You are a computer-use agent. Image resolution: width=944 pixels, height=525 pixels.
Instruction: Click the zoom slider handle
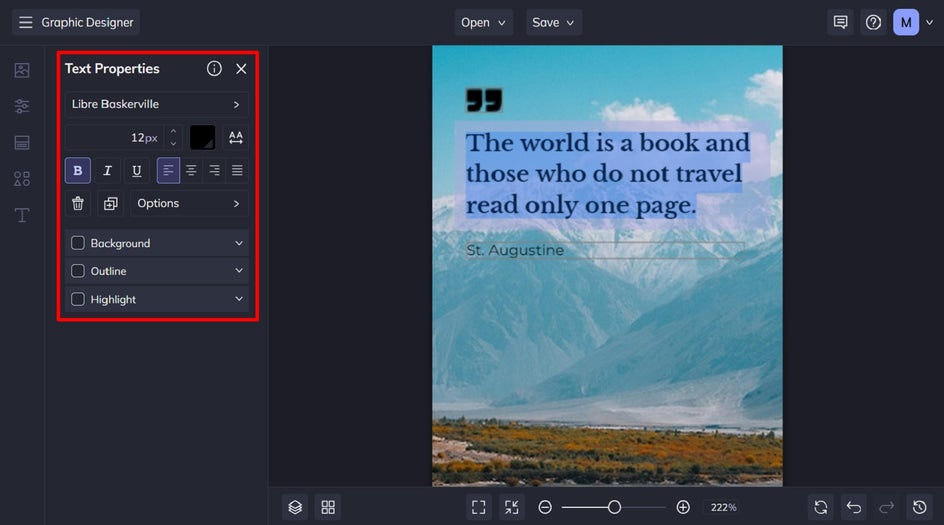[614, 508]
